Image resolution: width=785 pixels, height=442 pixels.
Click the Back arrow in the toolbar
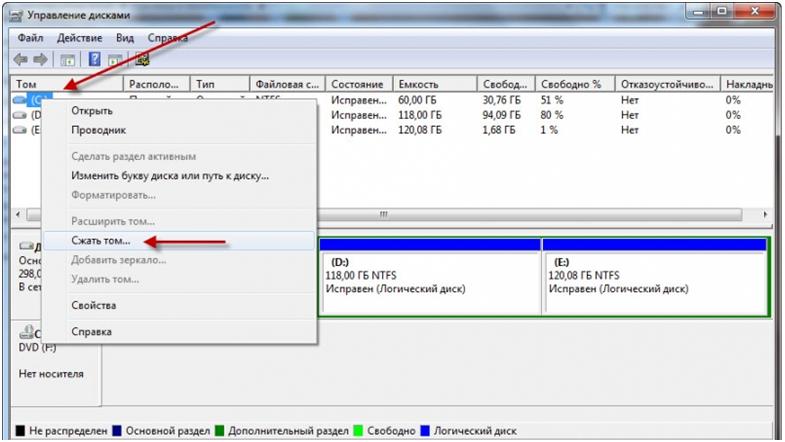[22, 58]
